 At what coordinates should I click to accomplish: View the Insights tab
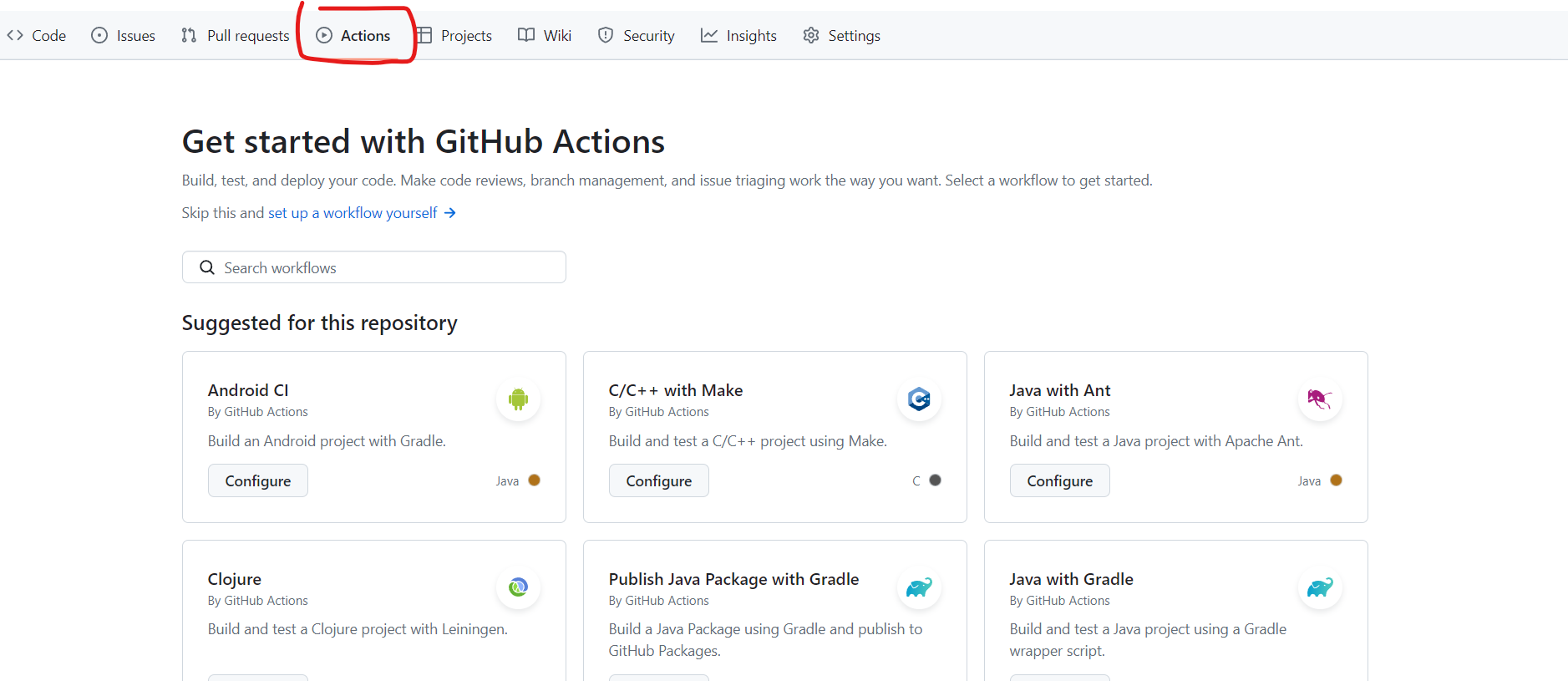pyautogui.click(x=738, y=36)
